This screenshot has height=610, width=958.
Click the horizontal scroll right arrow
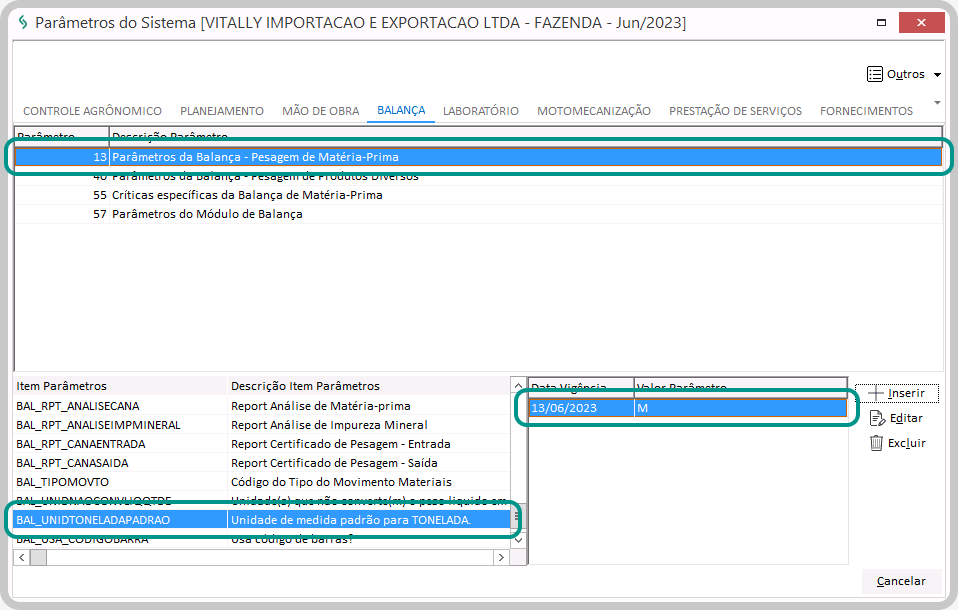point(502,557)
